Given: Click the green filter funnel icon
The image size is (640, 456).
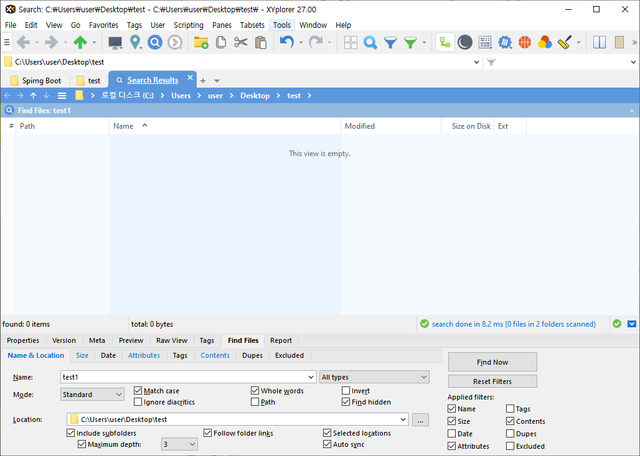Looking at the screenshot, I should tap(410, 42).
